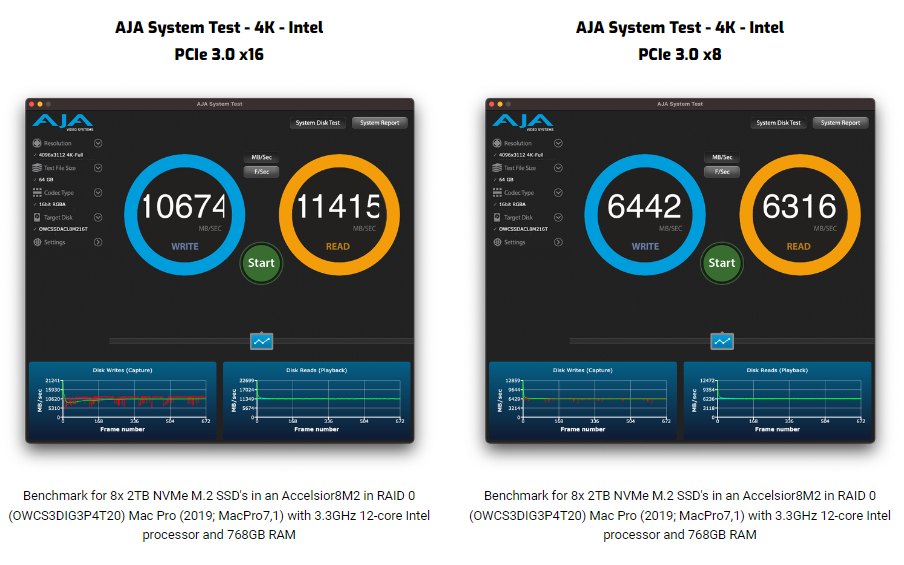Switch to System Disk Test in x8 window
904x565 pixels.
[x=778, y=123]
